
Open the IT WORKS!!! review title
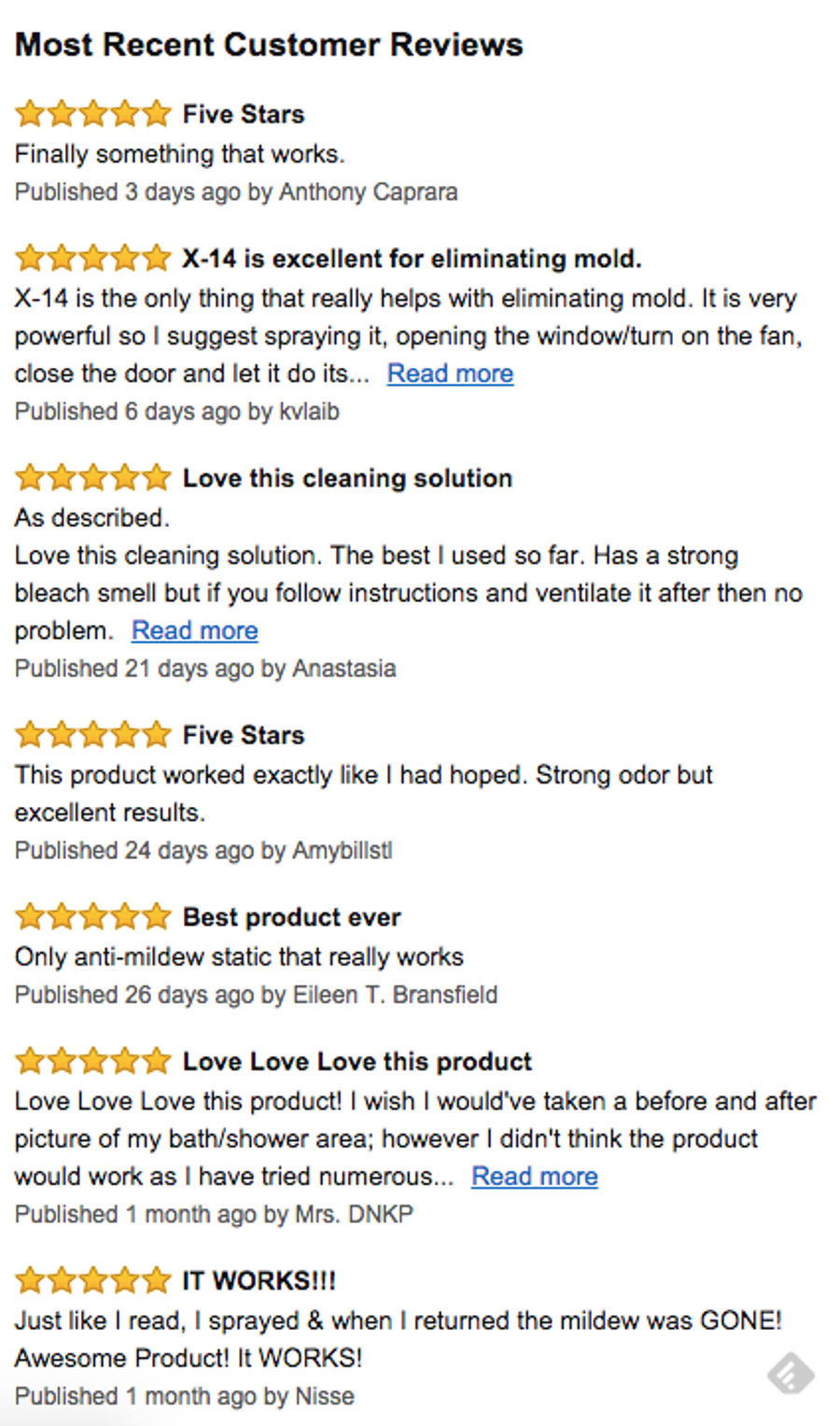click(x=259, y=1280)
